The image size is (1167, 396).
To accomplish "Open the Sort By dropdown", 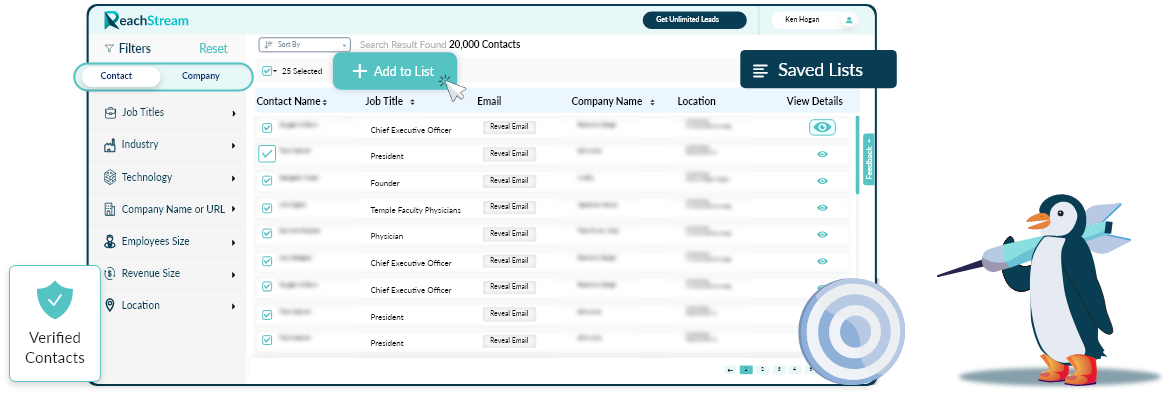I will [304, 45].
